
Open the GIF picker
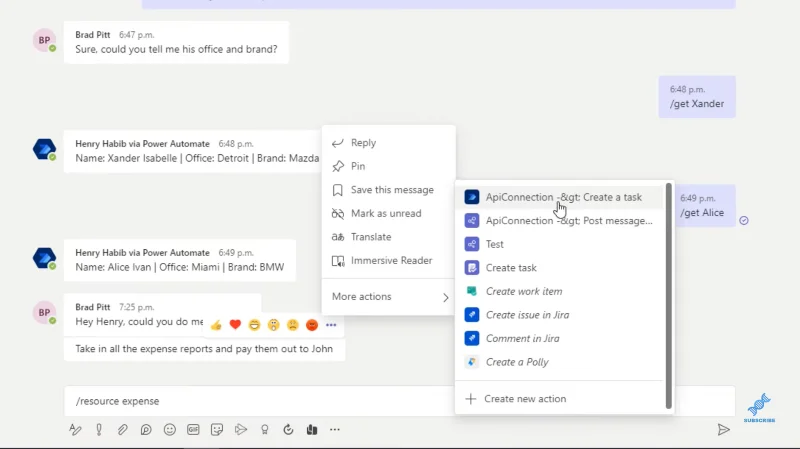pyautogui.click(x=193, y=430)
